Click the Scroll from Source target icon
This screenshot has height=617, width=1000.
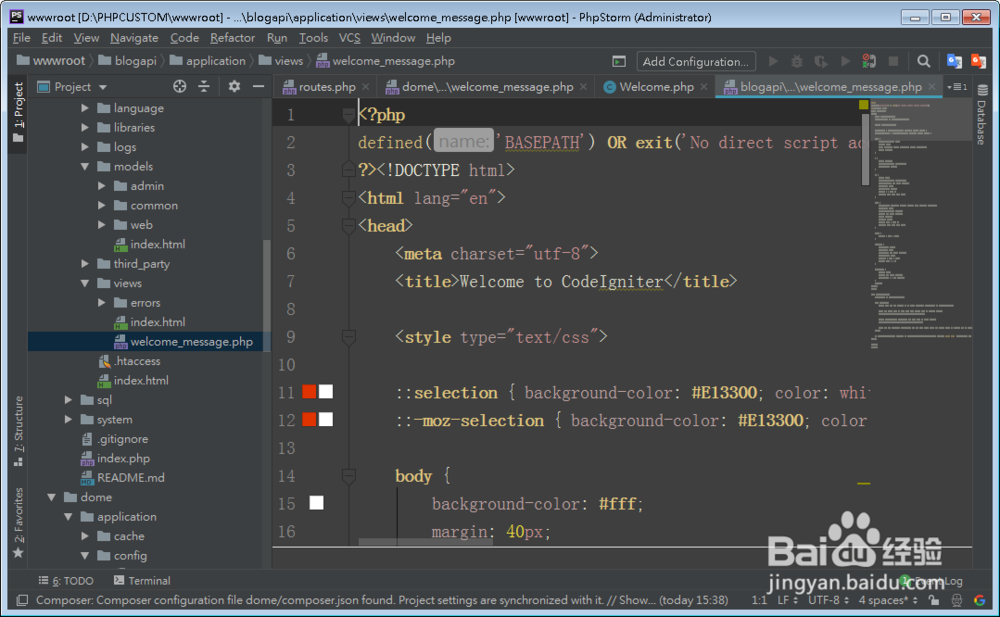point(180,86)
